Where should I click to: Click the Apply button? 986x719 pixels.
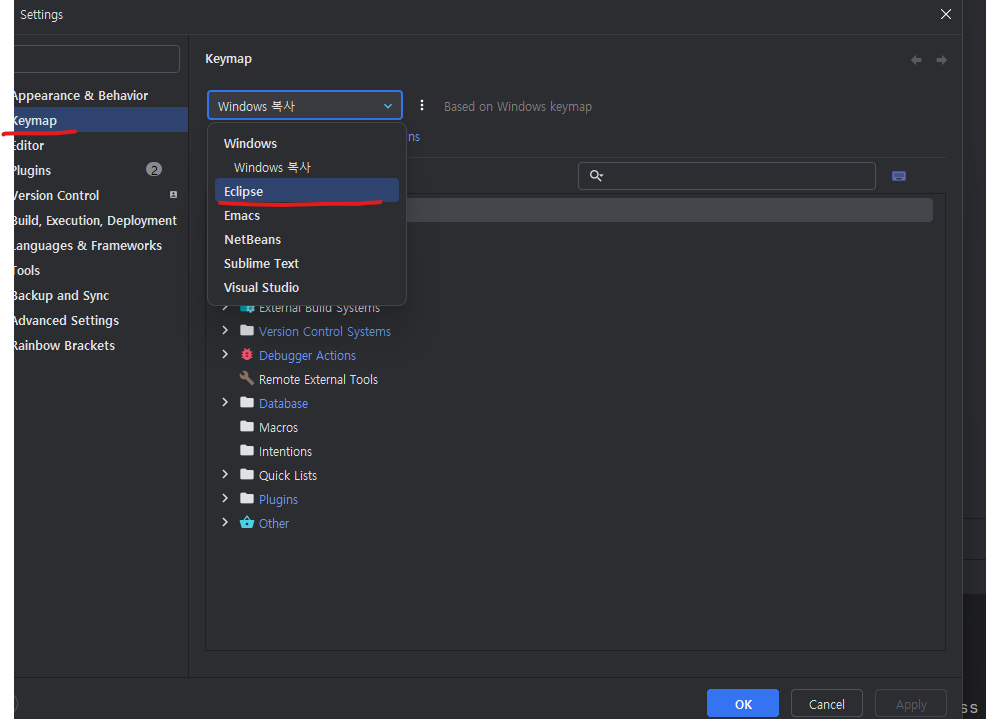[x=911, y=704]
